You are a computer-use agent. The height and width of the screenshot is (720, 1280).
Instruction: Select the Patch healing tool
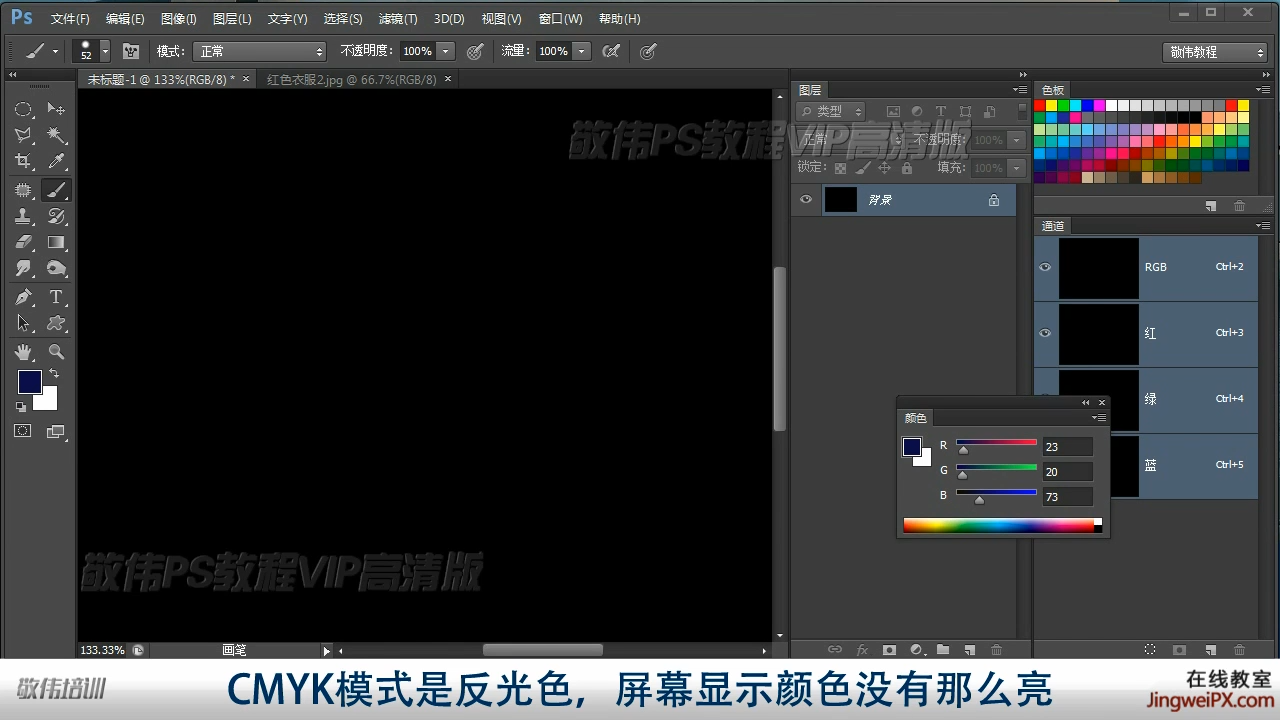pos(23,190)
